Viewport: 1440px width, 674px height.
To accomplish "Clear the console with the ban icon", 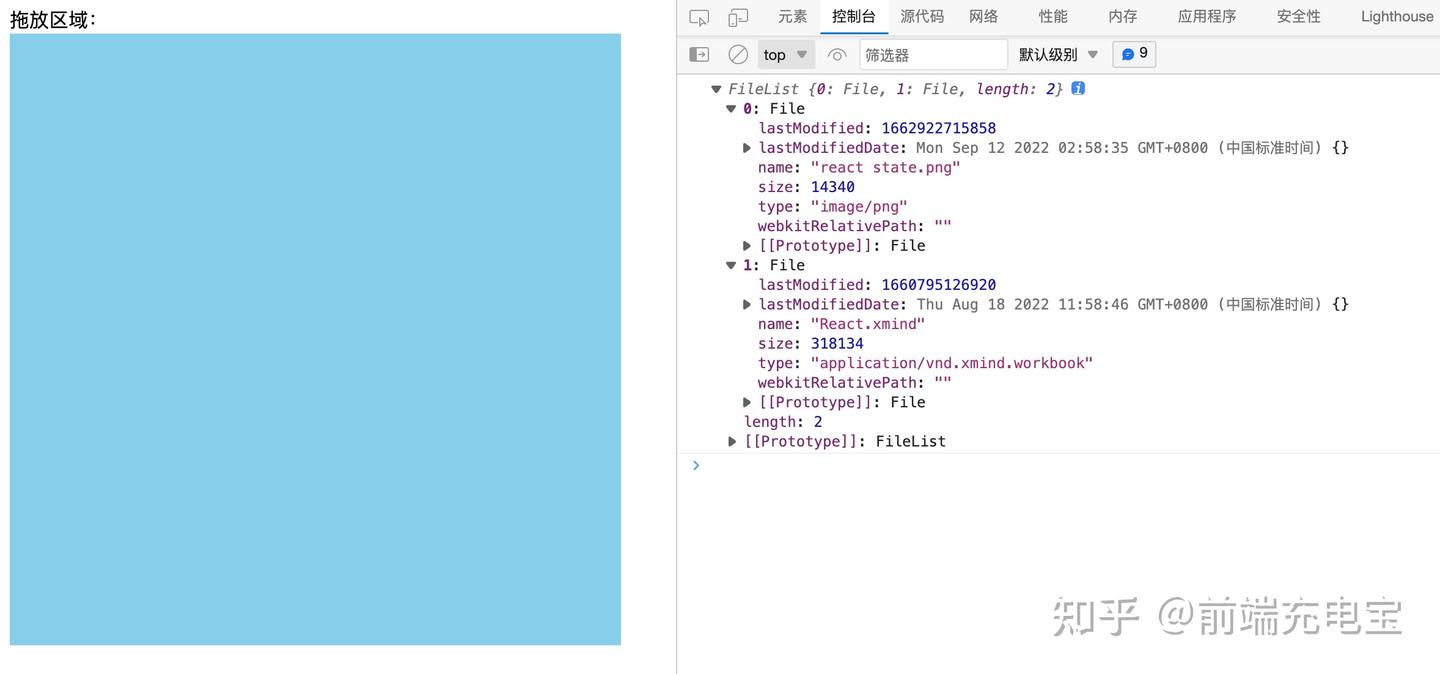I will [x=738, y=54].
